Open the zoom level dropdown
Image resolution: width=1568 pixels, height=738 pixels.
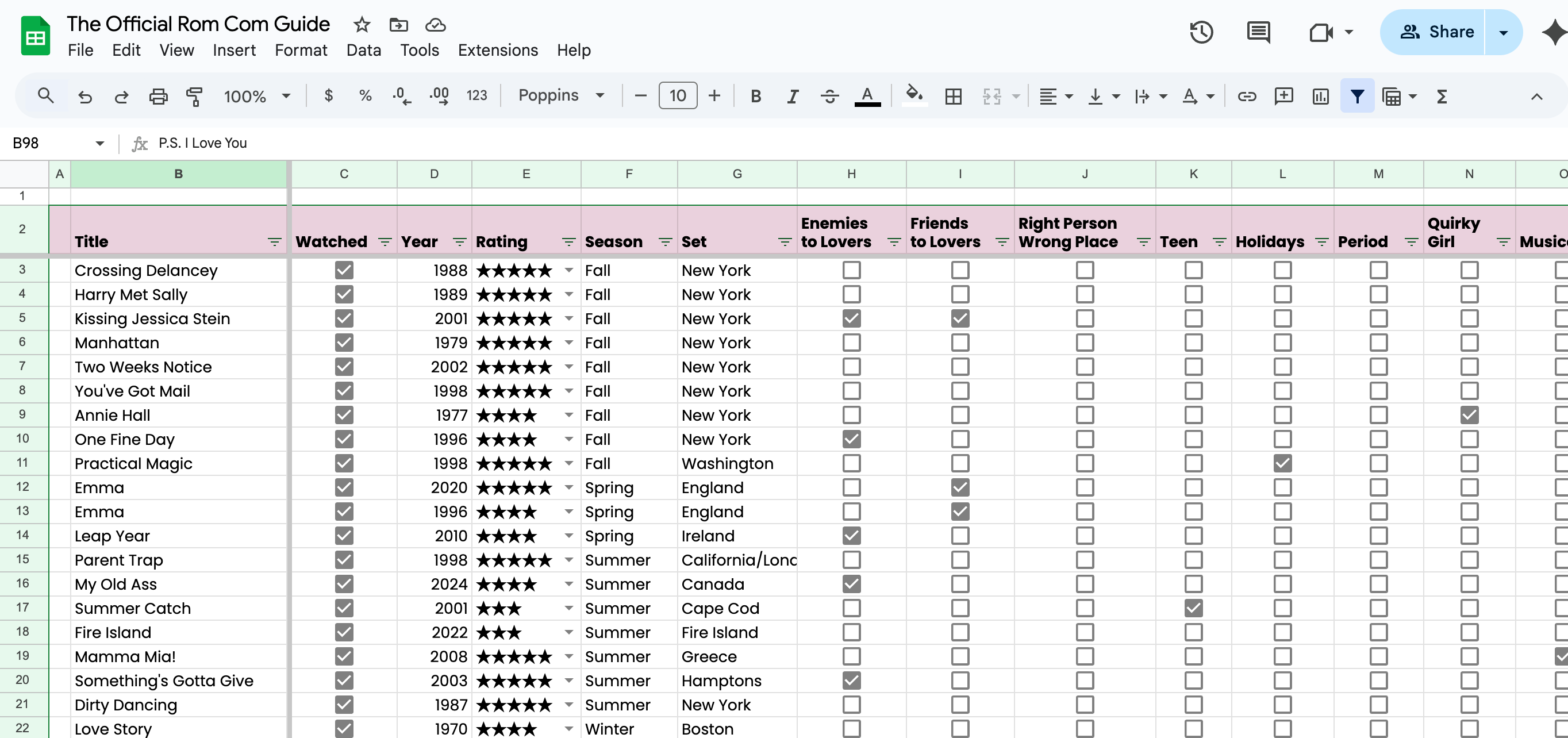point(257,96)
